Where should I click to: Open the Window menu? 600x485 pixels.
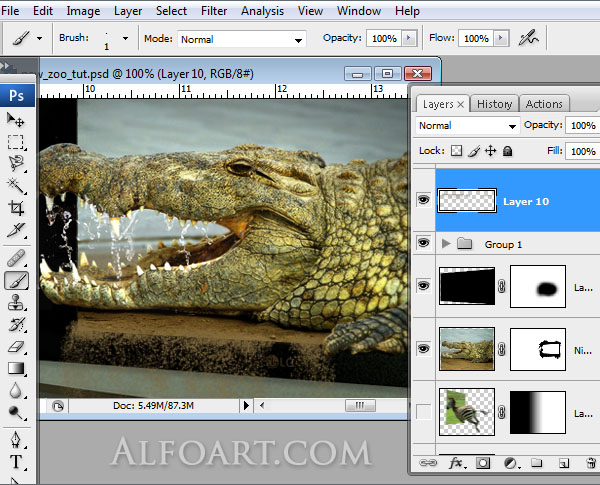tap(359, 11)
